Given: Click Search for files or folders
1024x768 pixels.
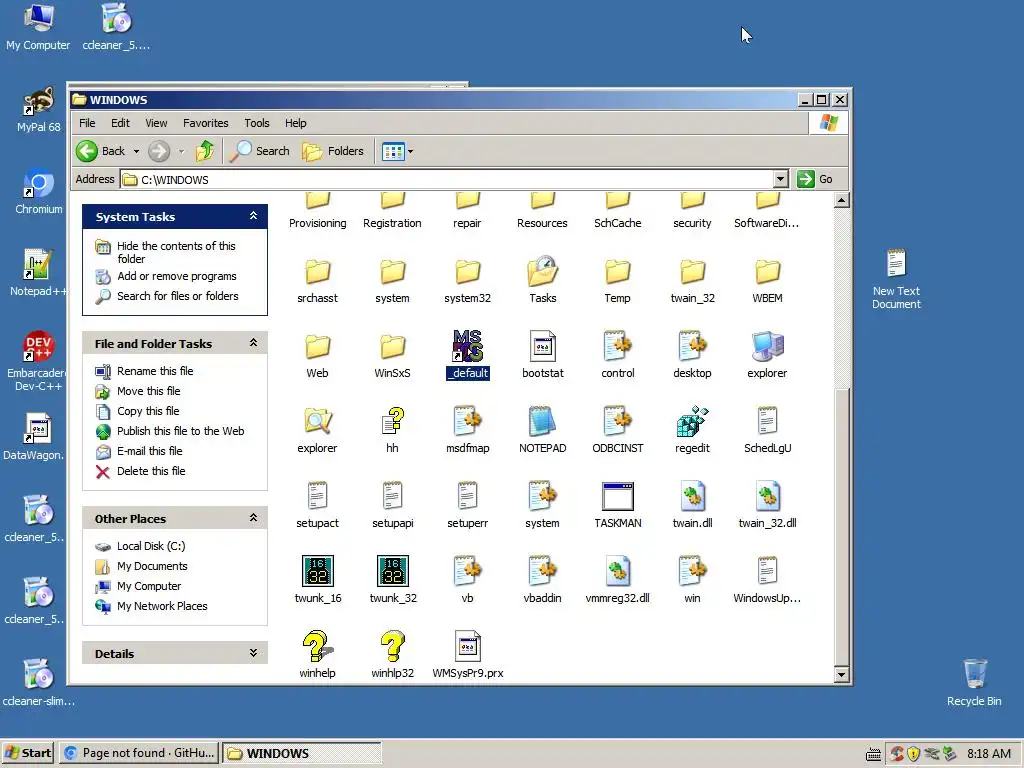Looking at the screenshot, I should click(x=178, y=296).
